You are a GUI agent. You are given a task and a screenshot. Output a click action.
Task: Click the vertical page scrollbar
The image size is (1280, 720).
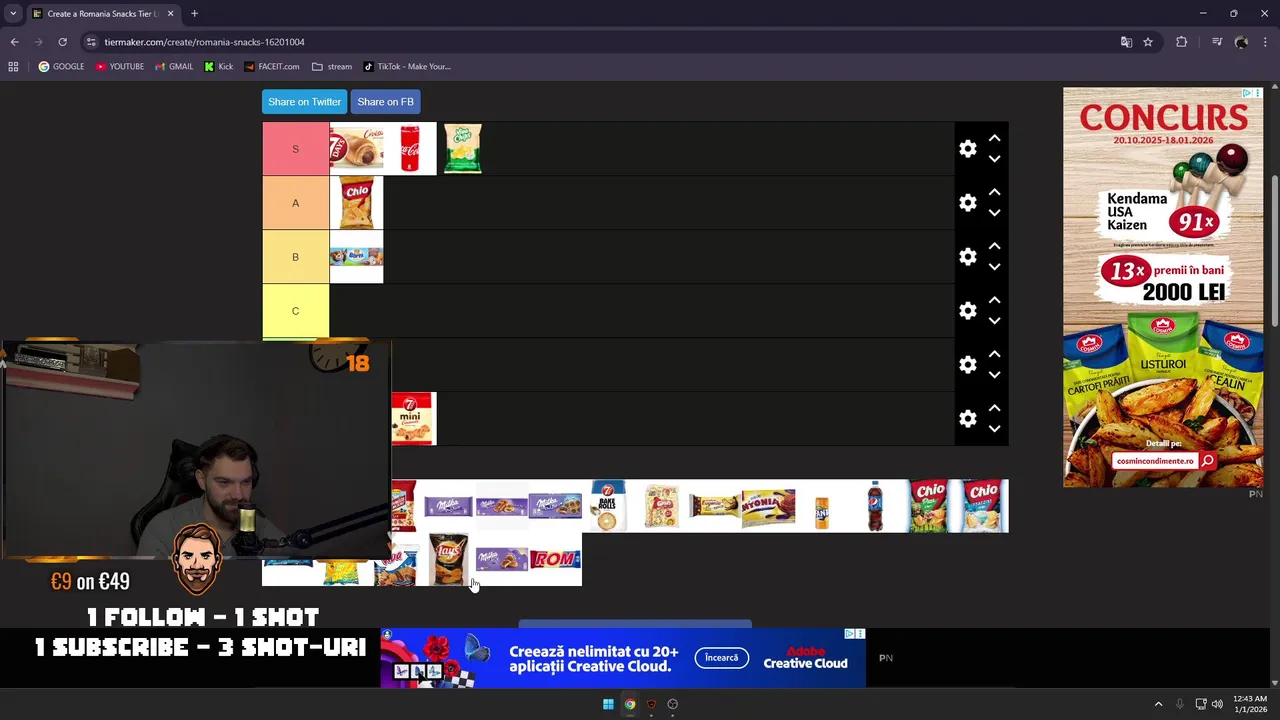point(1274,250)
